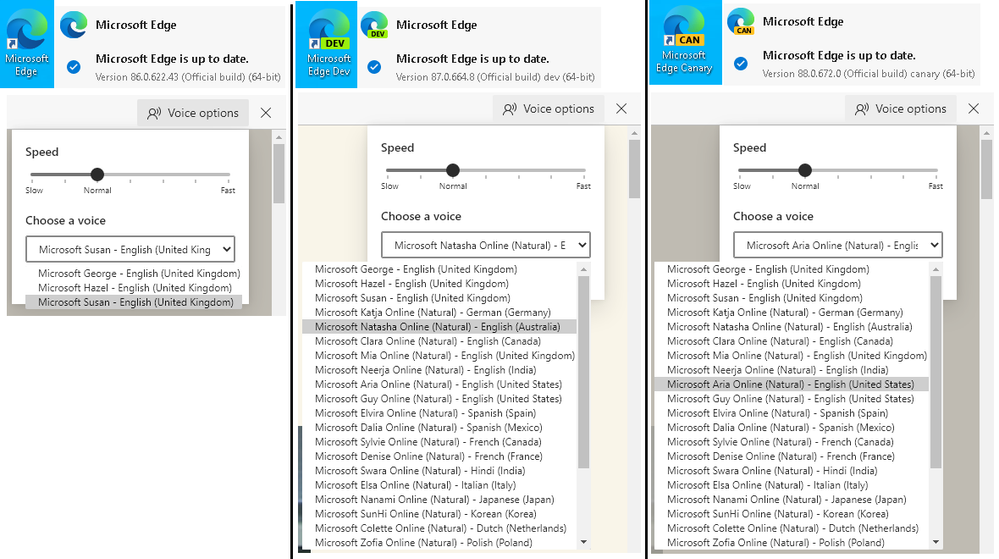The image size is (999, 559).
Task: Click the Canary voice list scrollbar thumb
Action: (936, 373)
